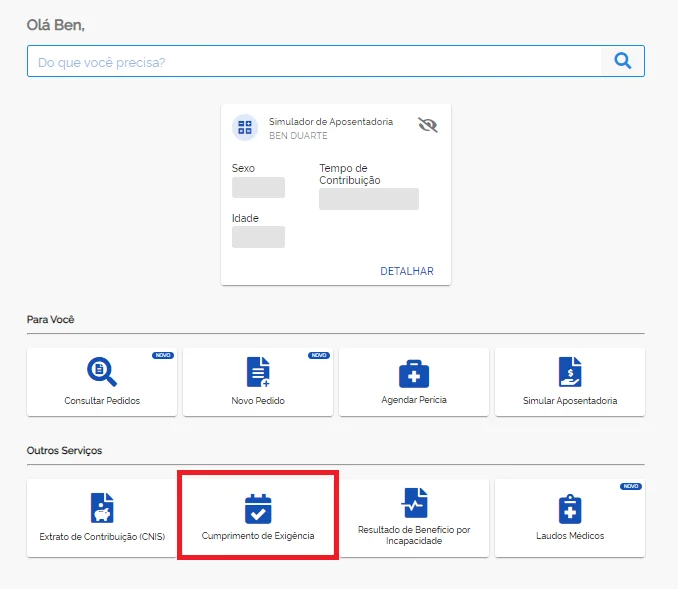Click the 'Cumprimento de Exigência' label

(x=258, y=536)
